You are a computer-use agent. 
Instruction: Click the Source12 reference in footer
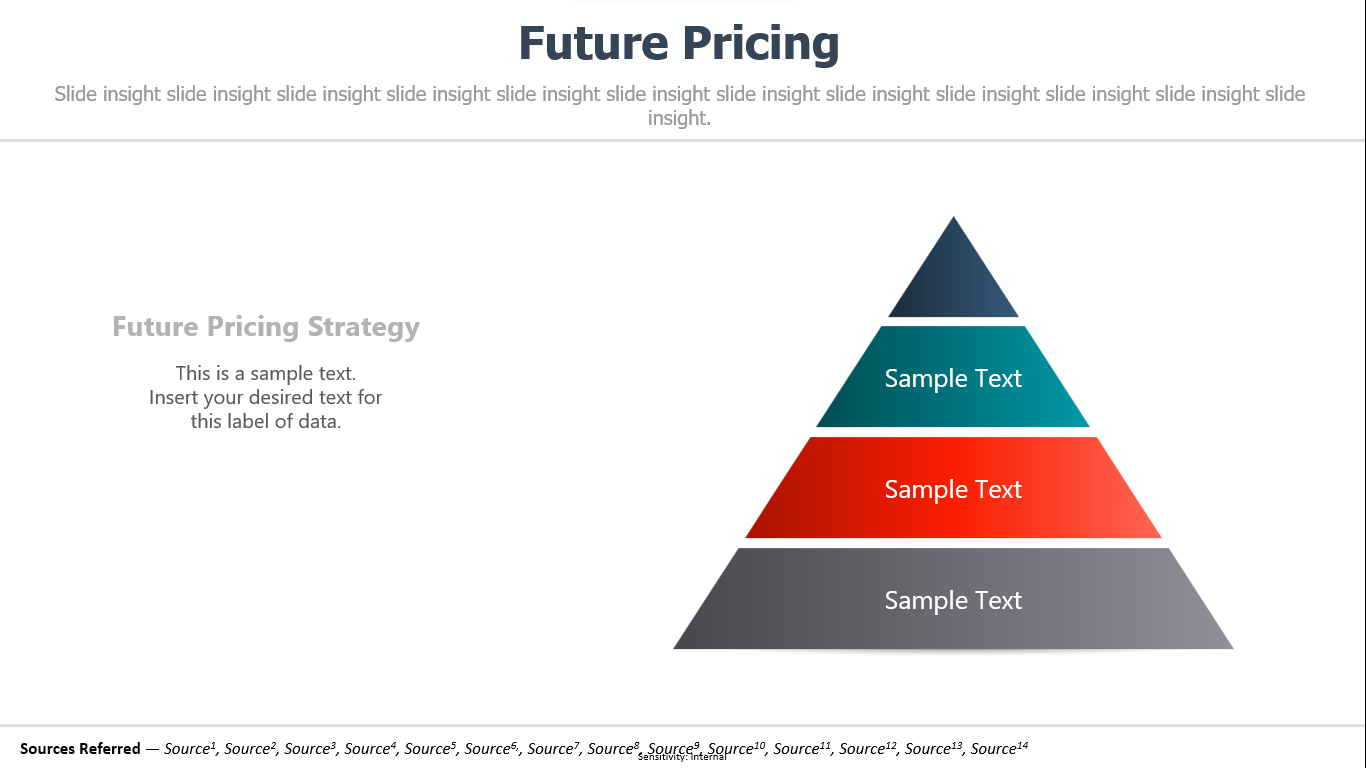(x=868, y=748)
